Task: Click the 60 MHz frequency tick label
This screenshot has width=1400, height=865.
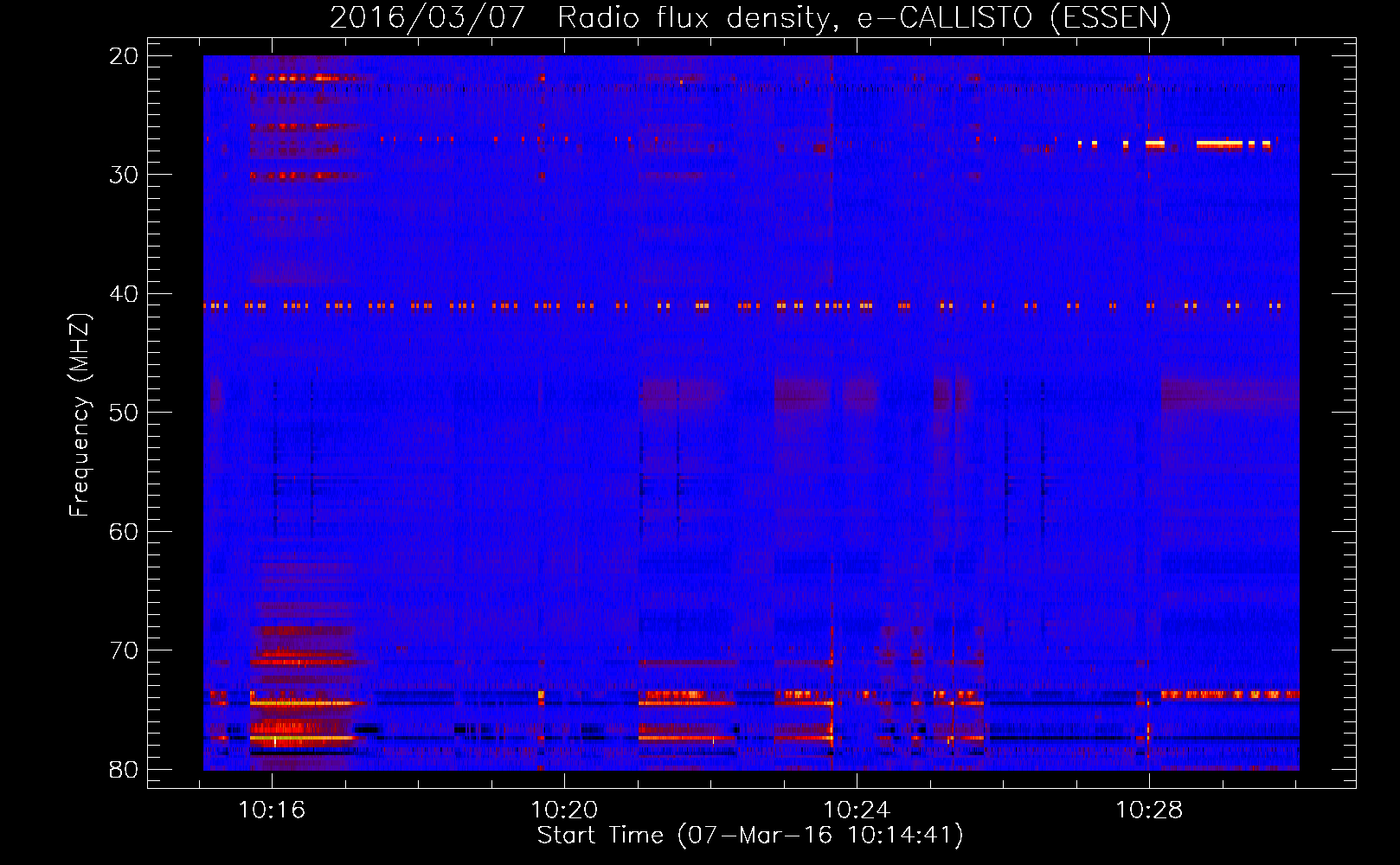Action: coord(124,531)
